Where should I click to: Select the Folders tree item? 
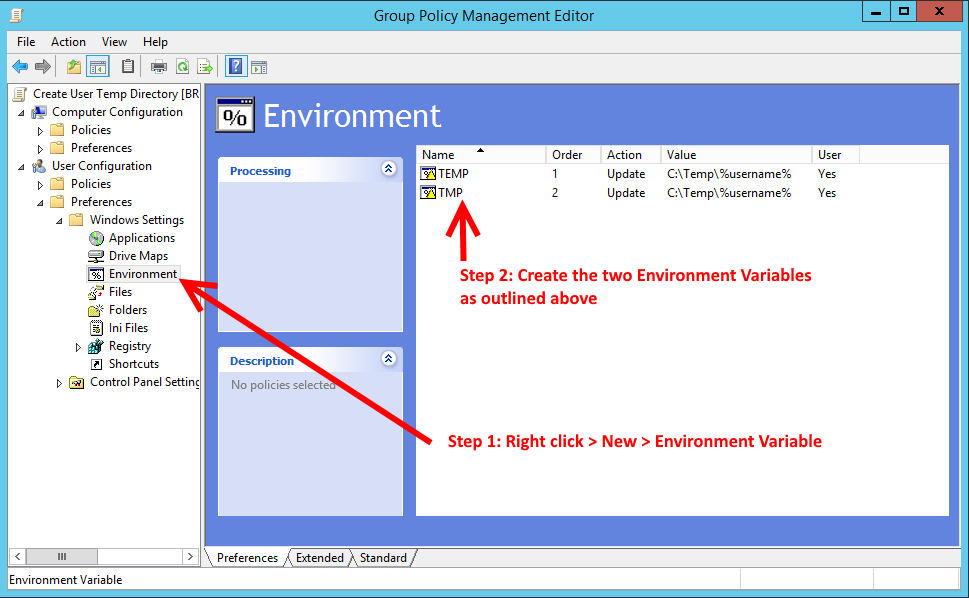128,310
